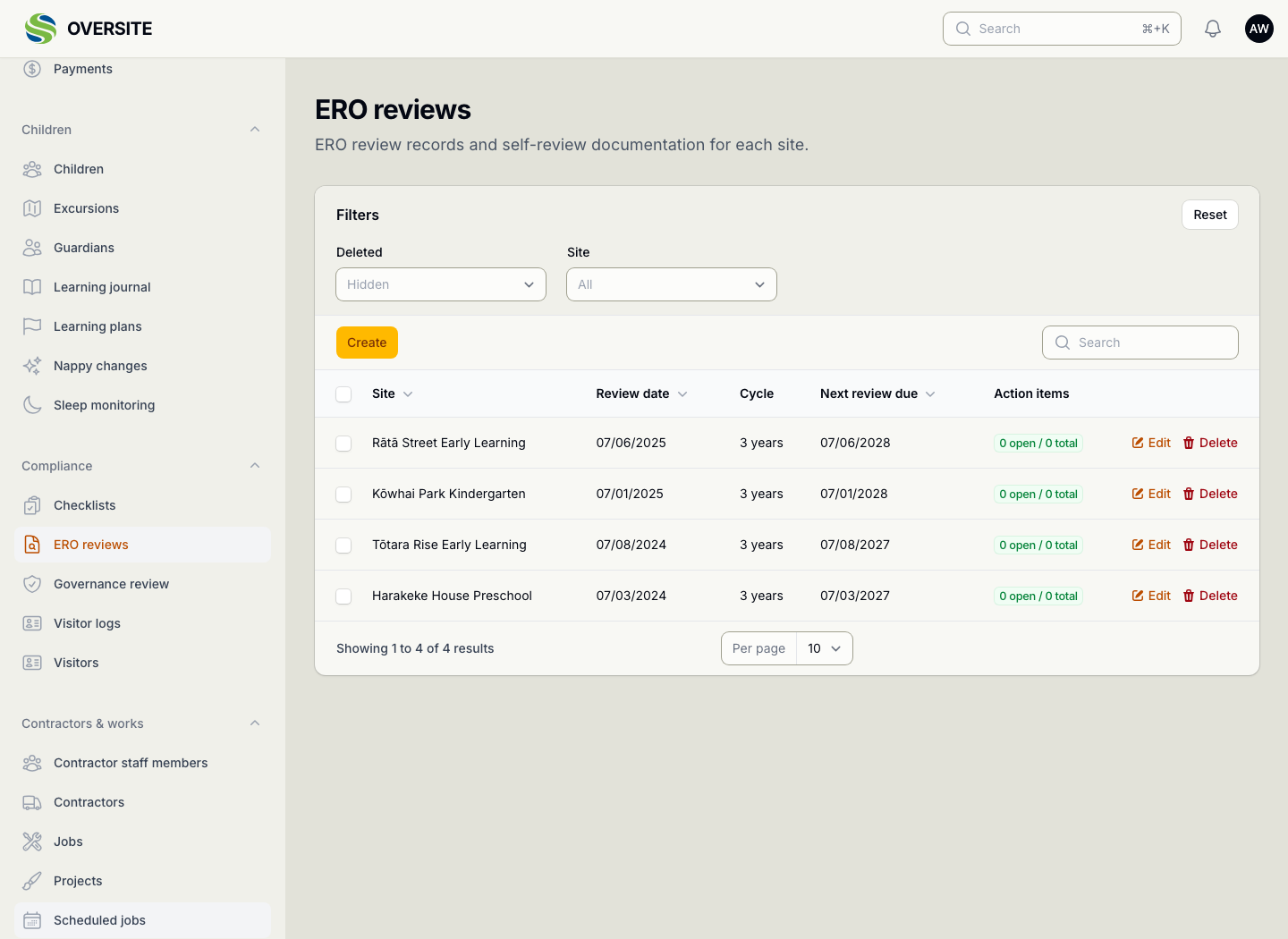This screenshot has height=939, width=1288.
Task: Open Contractors from sidebar
Action: (142, 802)
